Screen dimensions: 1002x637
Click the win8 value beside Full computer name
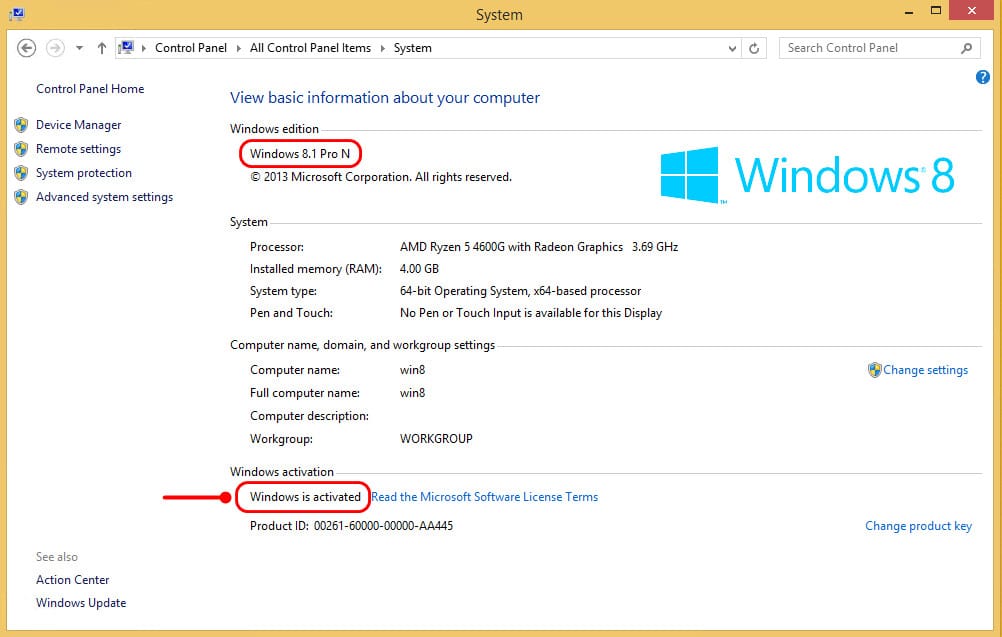point(412,393)
